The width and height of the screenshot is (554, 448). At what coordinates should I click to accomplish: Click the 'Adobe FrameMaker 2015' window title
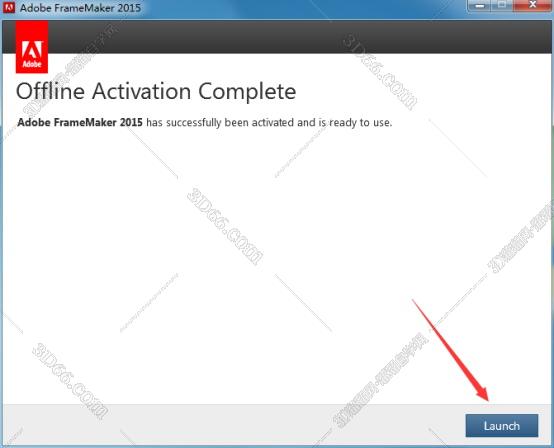point(81,8)
